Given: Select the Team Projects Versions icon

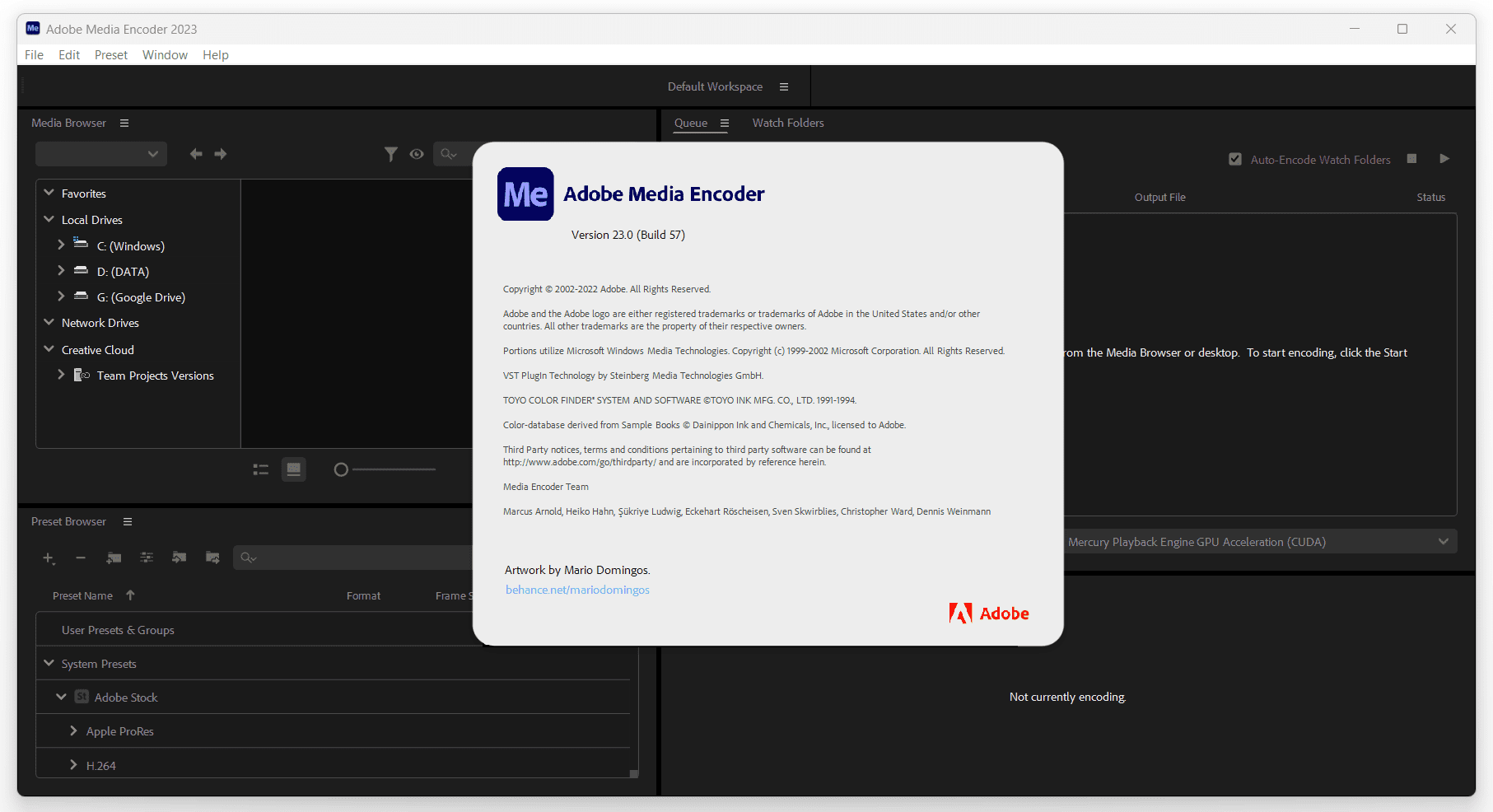Looking at the screenshot, I should [x=82, y=375].
